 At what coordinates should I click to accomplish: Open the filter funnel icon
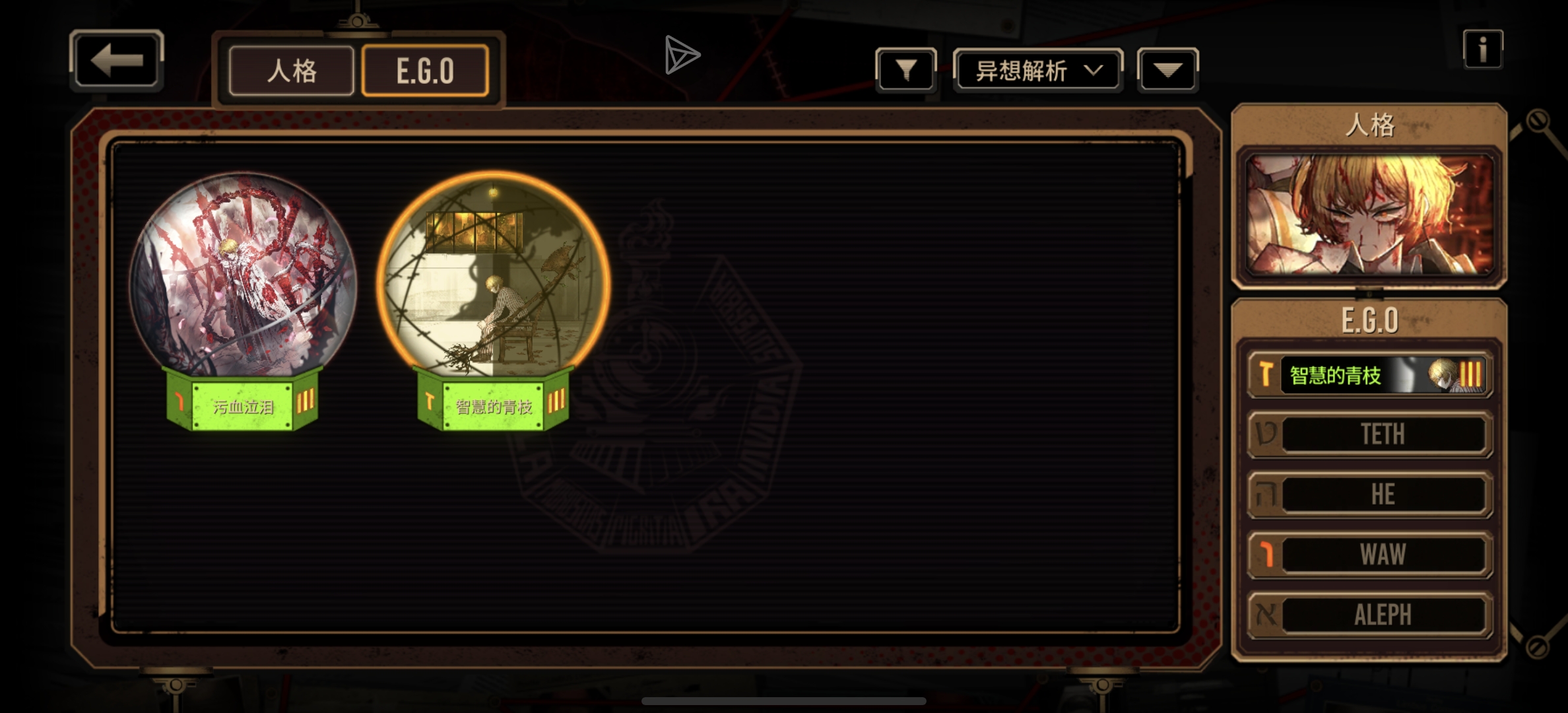click(x=906, y=69)
